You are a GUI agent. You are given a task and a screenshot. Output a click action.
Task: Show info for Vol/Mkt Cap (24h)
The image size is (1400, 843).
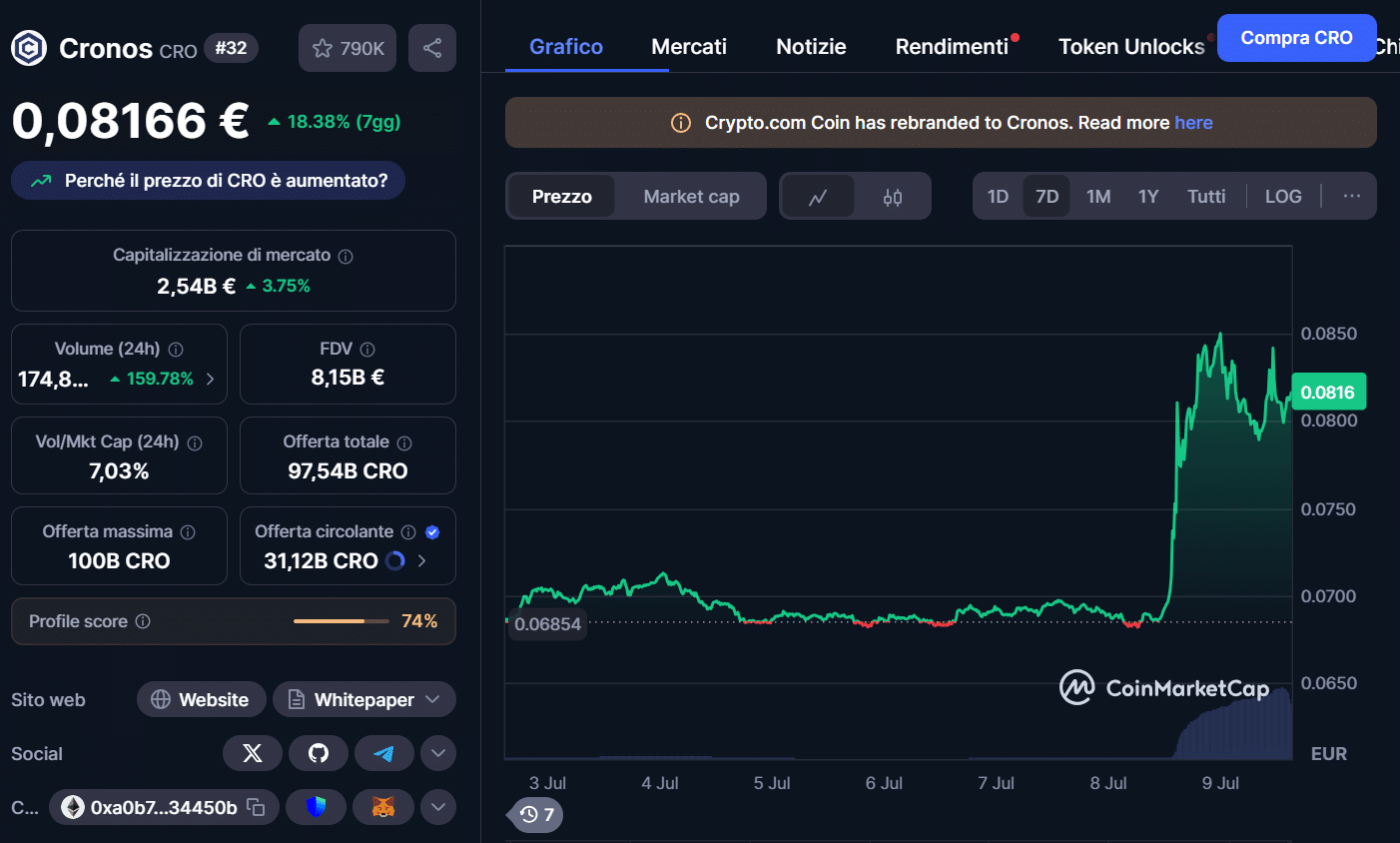coord(195,442)
